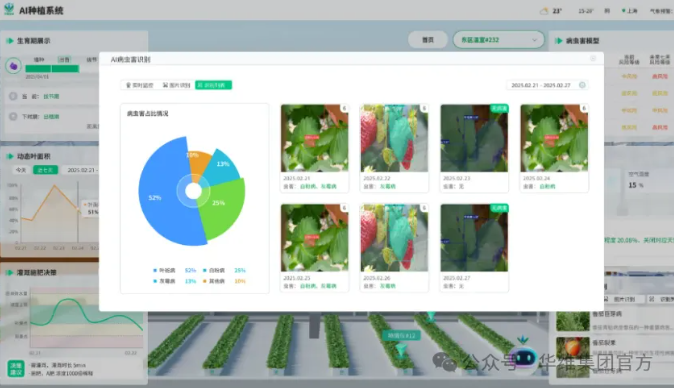Select the green active third tab

point(213,85)
